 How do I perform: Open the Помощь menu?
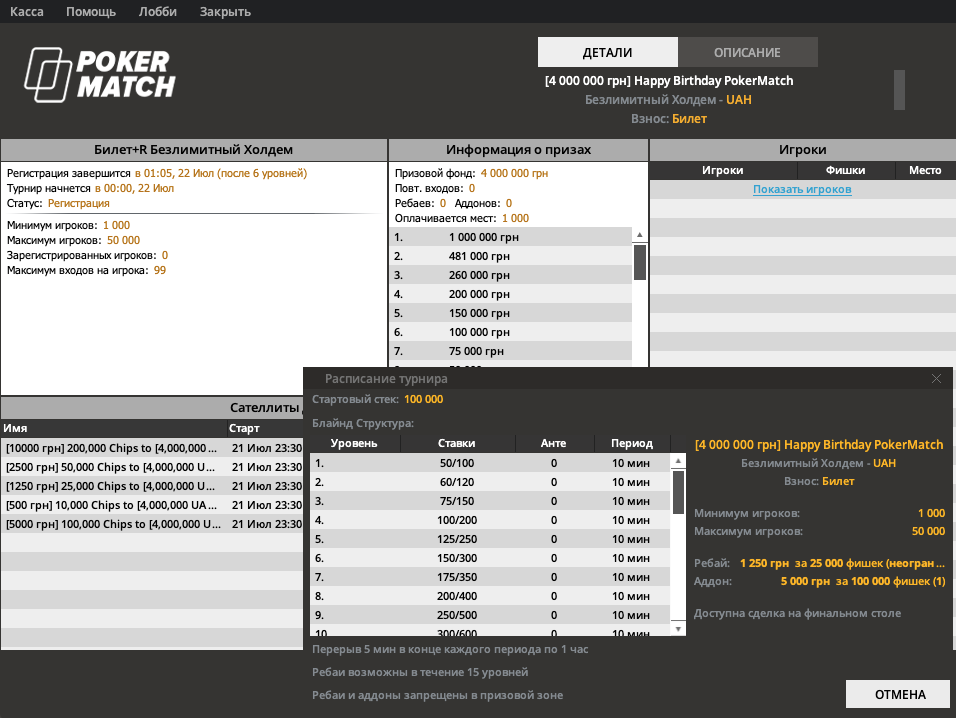click(90, 12)
